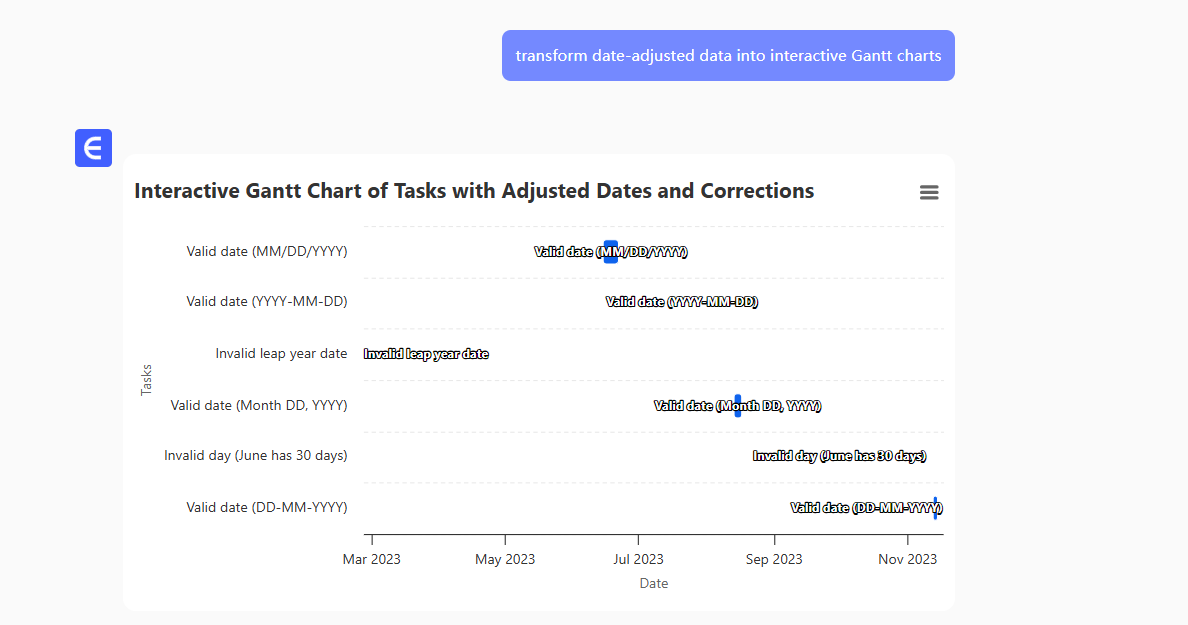
Task: Click 'Invalid day (June has 30 days)' data label
Action: pos(839,456)
